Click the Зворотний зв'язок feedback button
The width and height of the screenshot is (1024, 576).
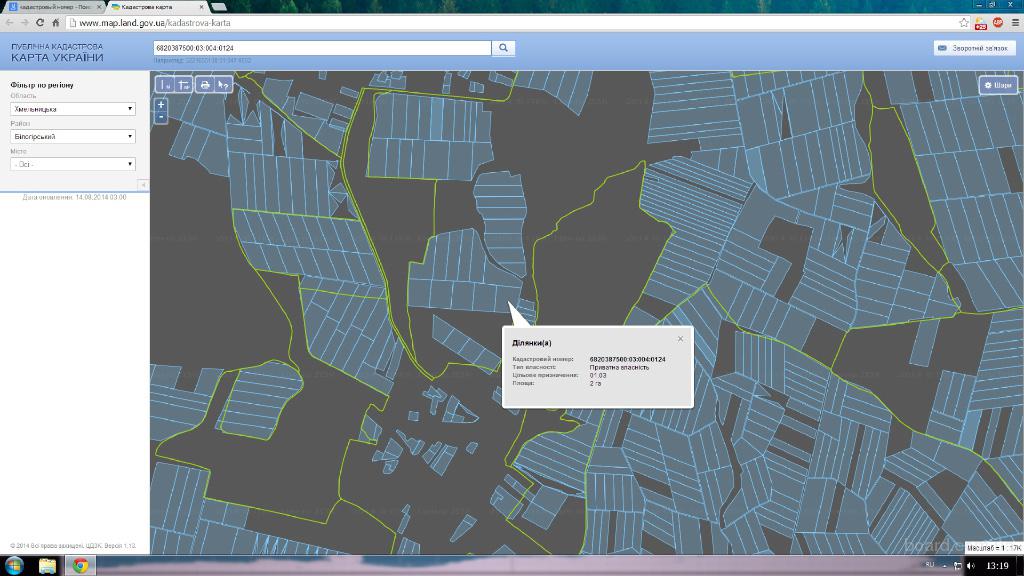pyautogui.click(x=974, y=47)
